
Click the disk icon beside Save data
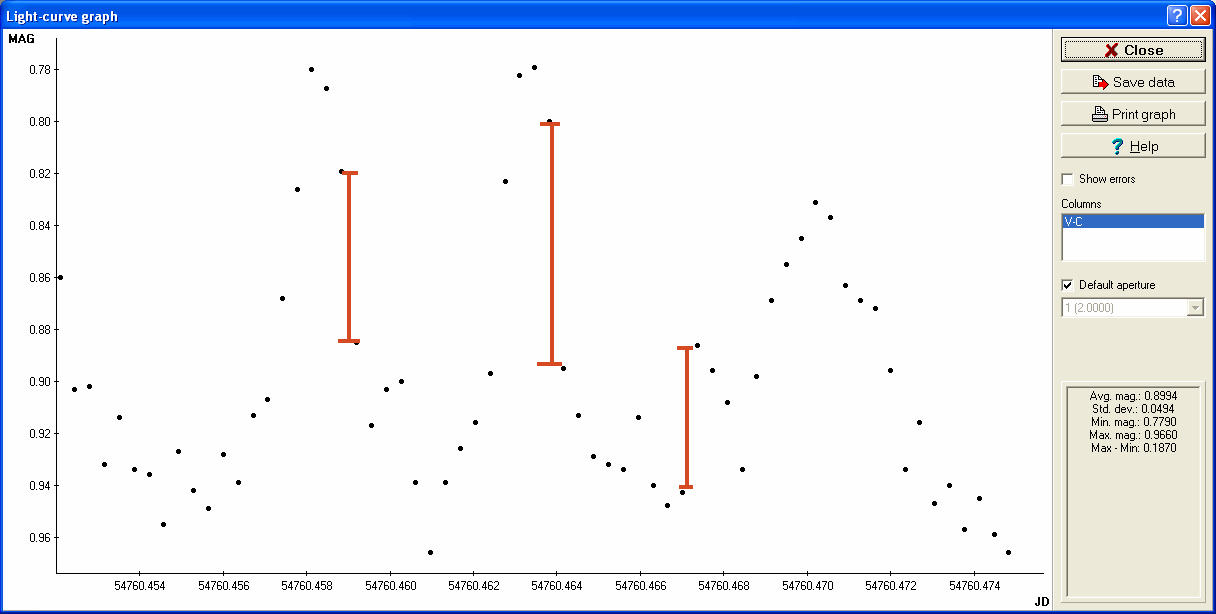(x=1100, y=82)
